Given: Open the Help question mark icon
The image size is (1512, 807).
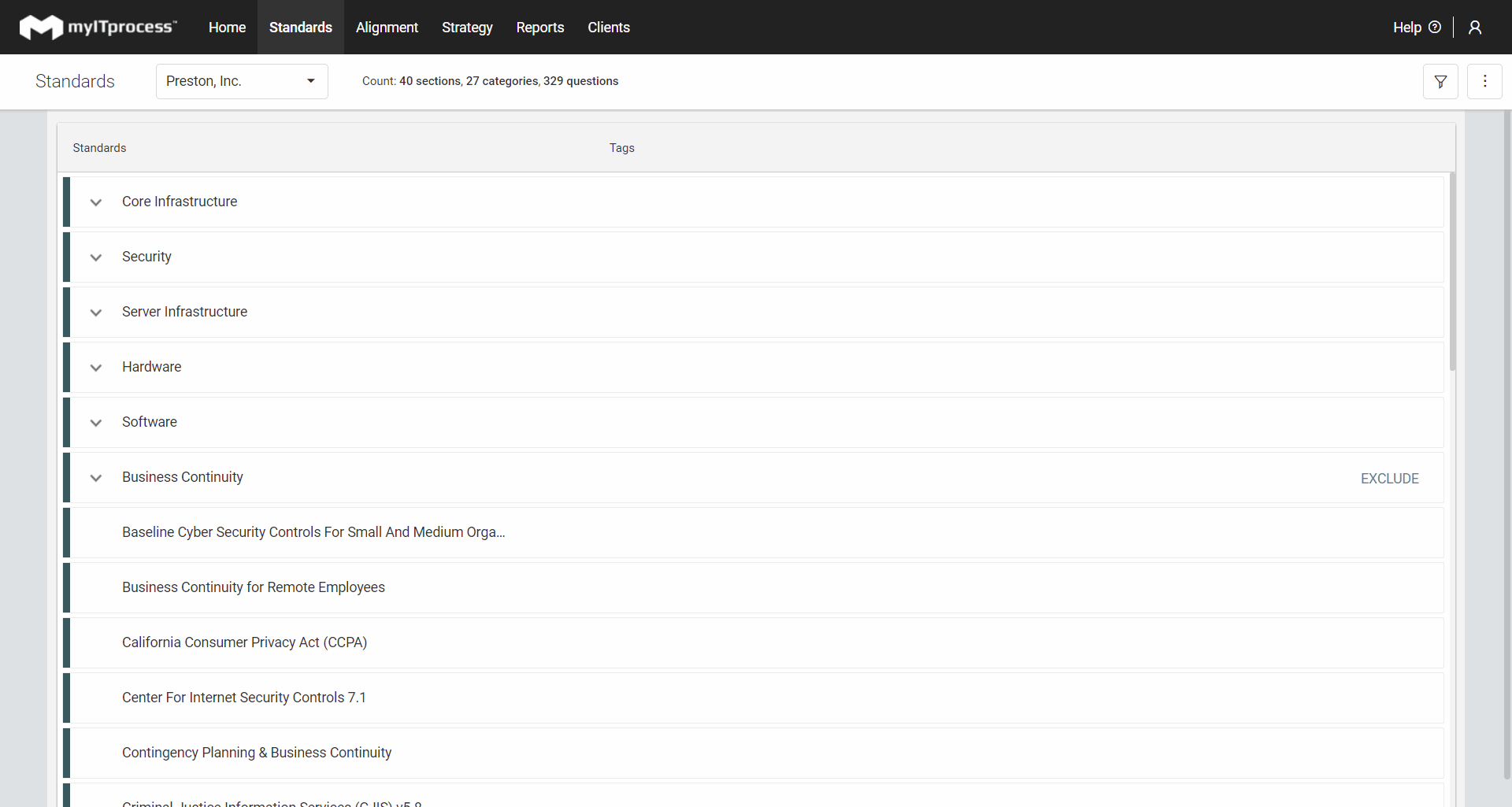Looking at the screenshot, I should click(x=1435, y=27).
